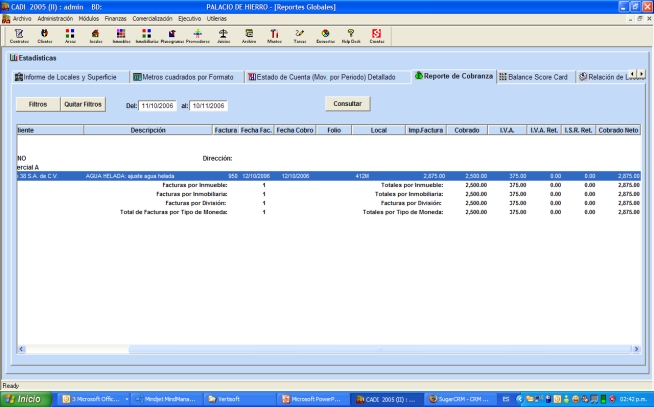The width and height of the screenshot is (654, 407).
Task: Click the 'Del' start date field
Action: click(x=158, y=105)
